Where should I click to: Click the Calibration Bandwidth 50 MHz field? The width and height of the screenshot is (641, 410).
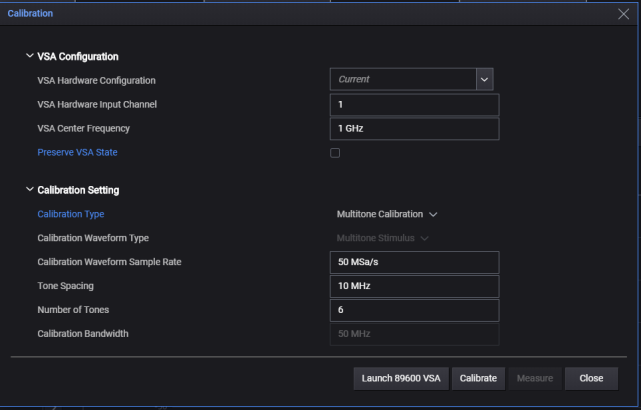[414, 334]
